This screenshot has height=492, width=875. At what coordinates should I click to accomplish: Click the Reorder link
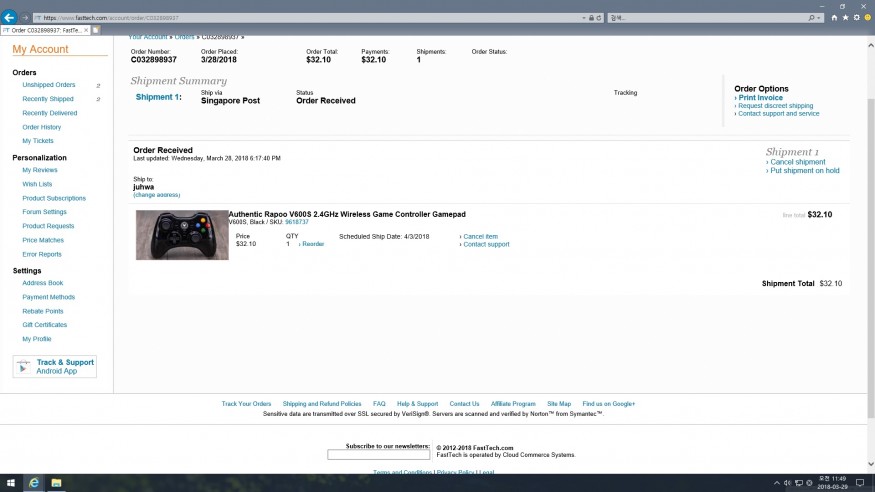[313, 244]
